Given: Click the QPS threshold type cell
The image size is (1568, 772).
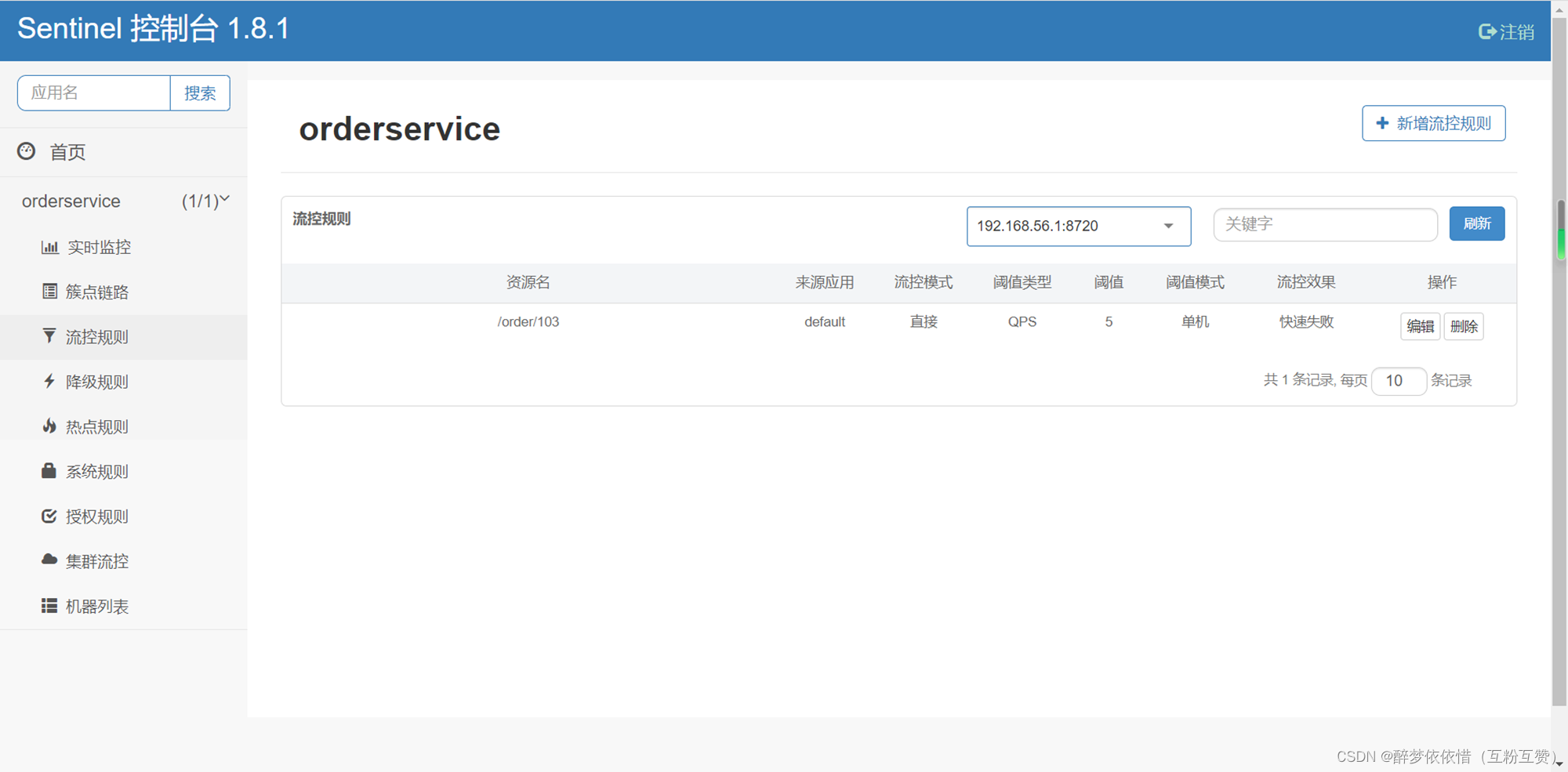Looking at the screenshot, I should (1022, 322).
